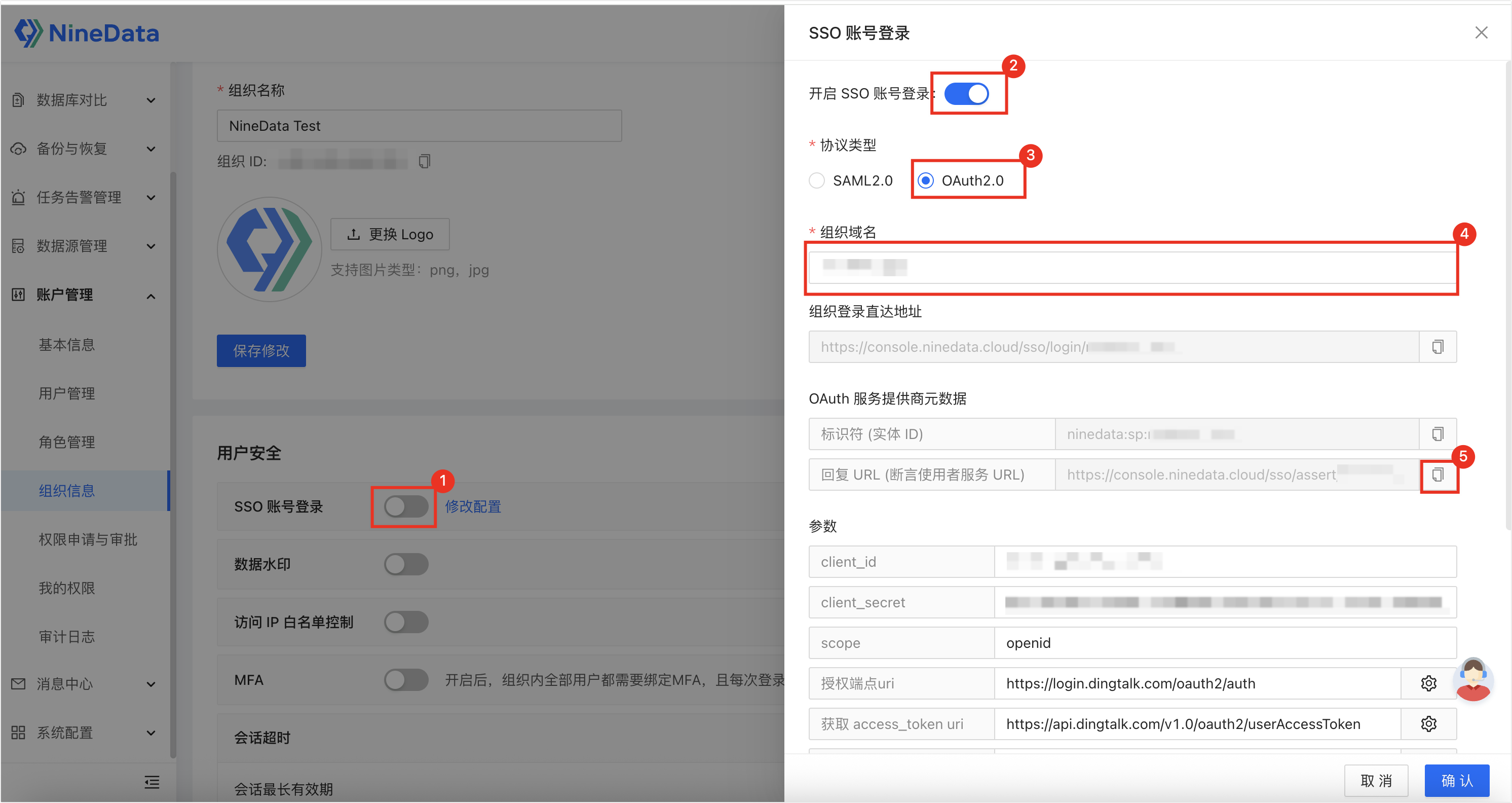Select the SAML2.0 protocol radio option

coord(816,180)
